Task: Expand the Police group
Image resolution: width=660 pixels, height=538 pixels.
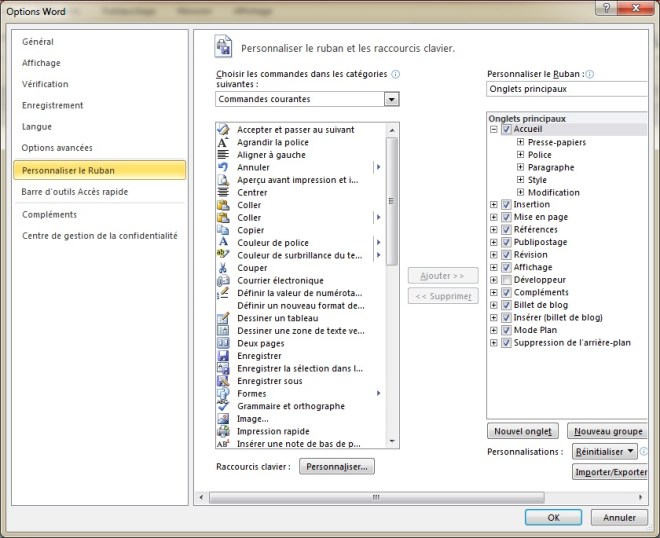Action: (x=520, y=154)
